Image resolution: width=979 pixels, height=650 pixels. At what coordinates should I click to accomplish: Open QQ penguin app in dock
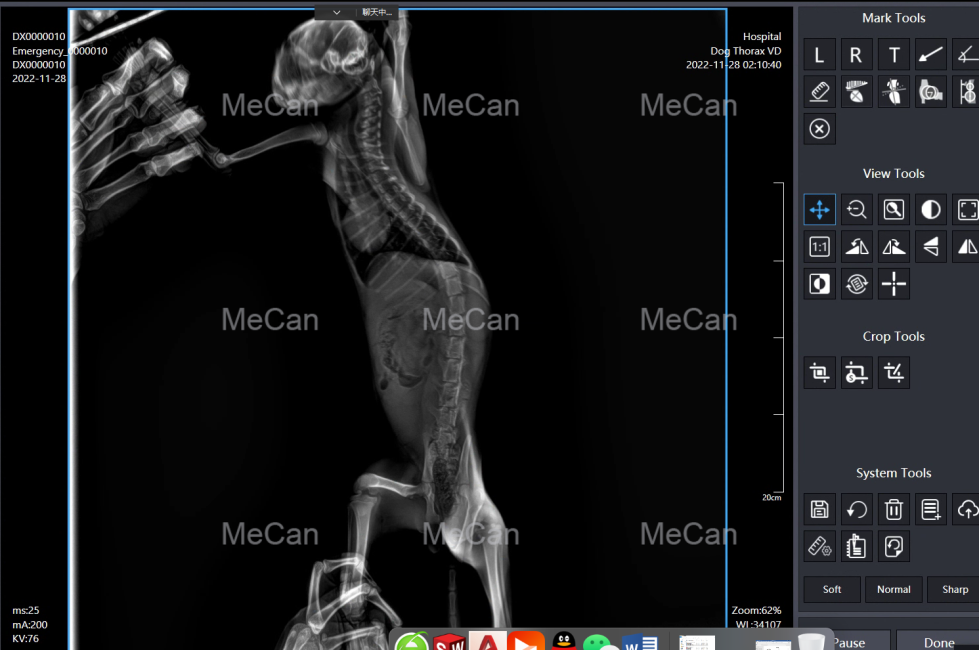(563, 642)
